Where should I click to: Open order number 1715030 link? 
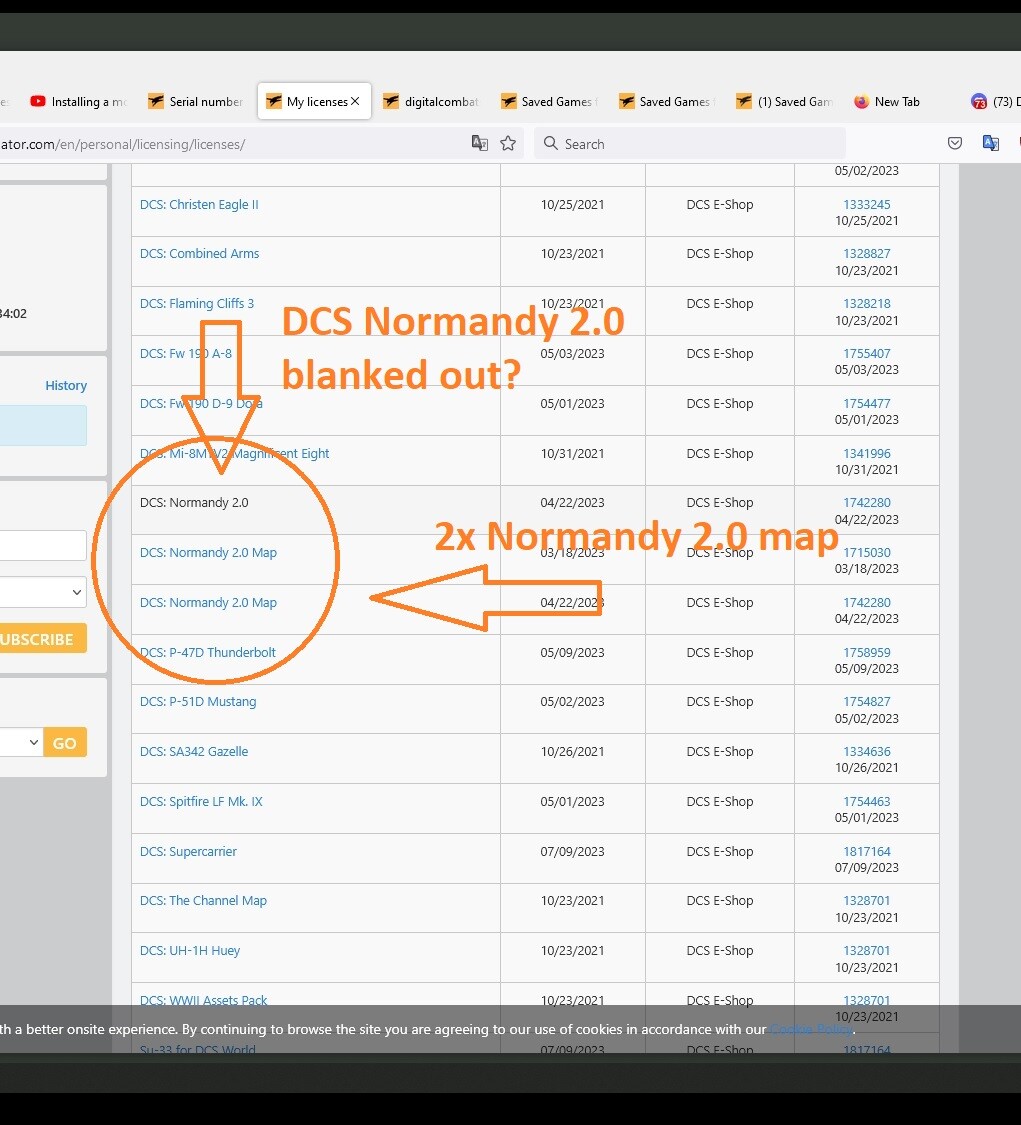(867, 552)
